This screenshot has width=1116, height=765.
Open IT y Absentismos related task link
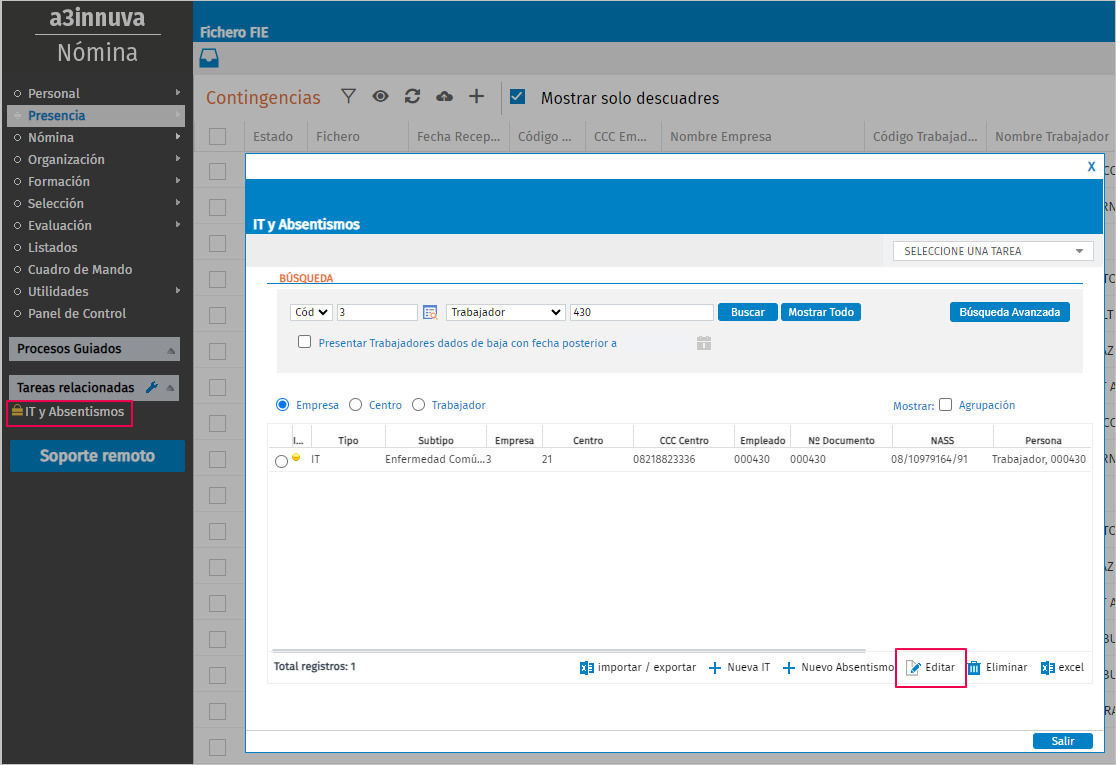point(74,412)
